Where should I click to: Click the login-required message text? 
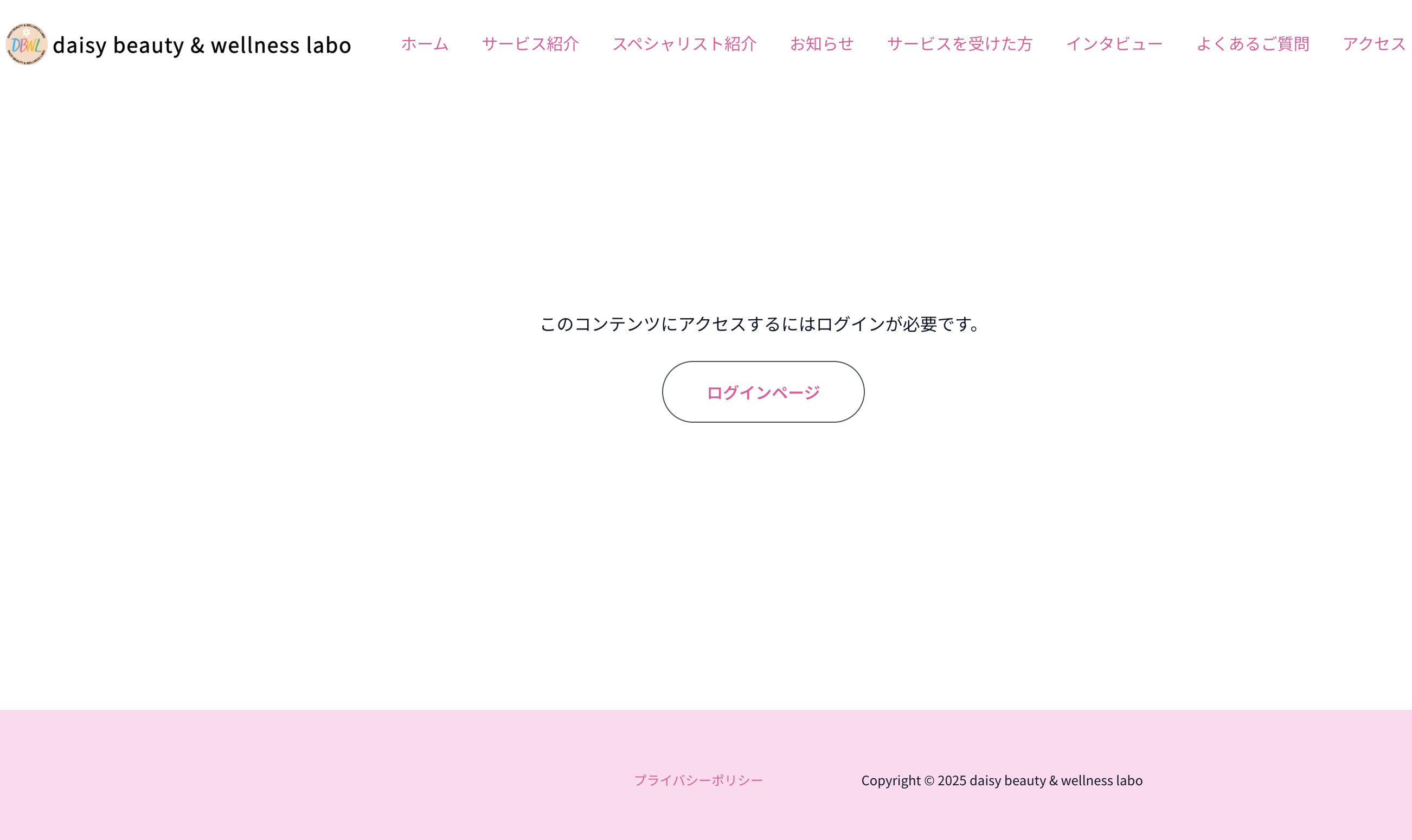pos(760,324)
